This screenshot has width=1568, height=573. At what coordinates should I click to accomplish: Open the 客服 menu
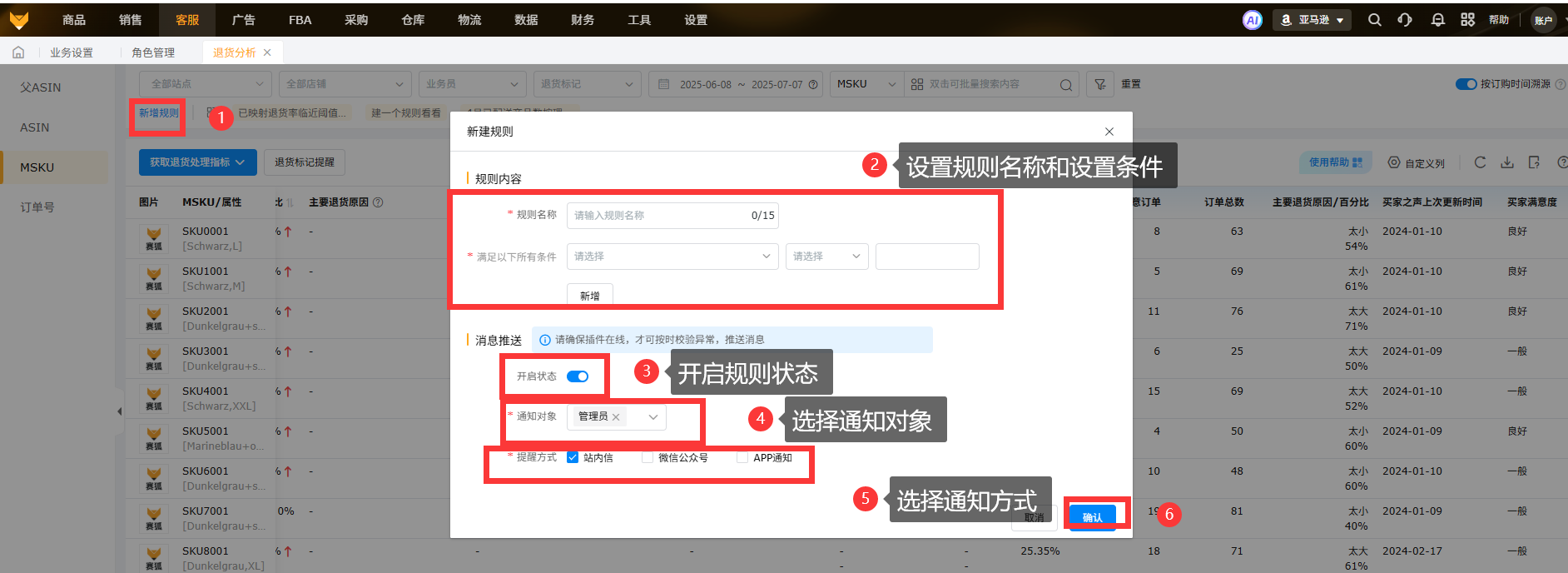(187, 20)
